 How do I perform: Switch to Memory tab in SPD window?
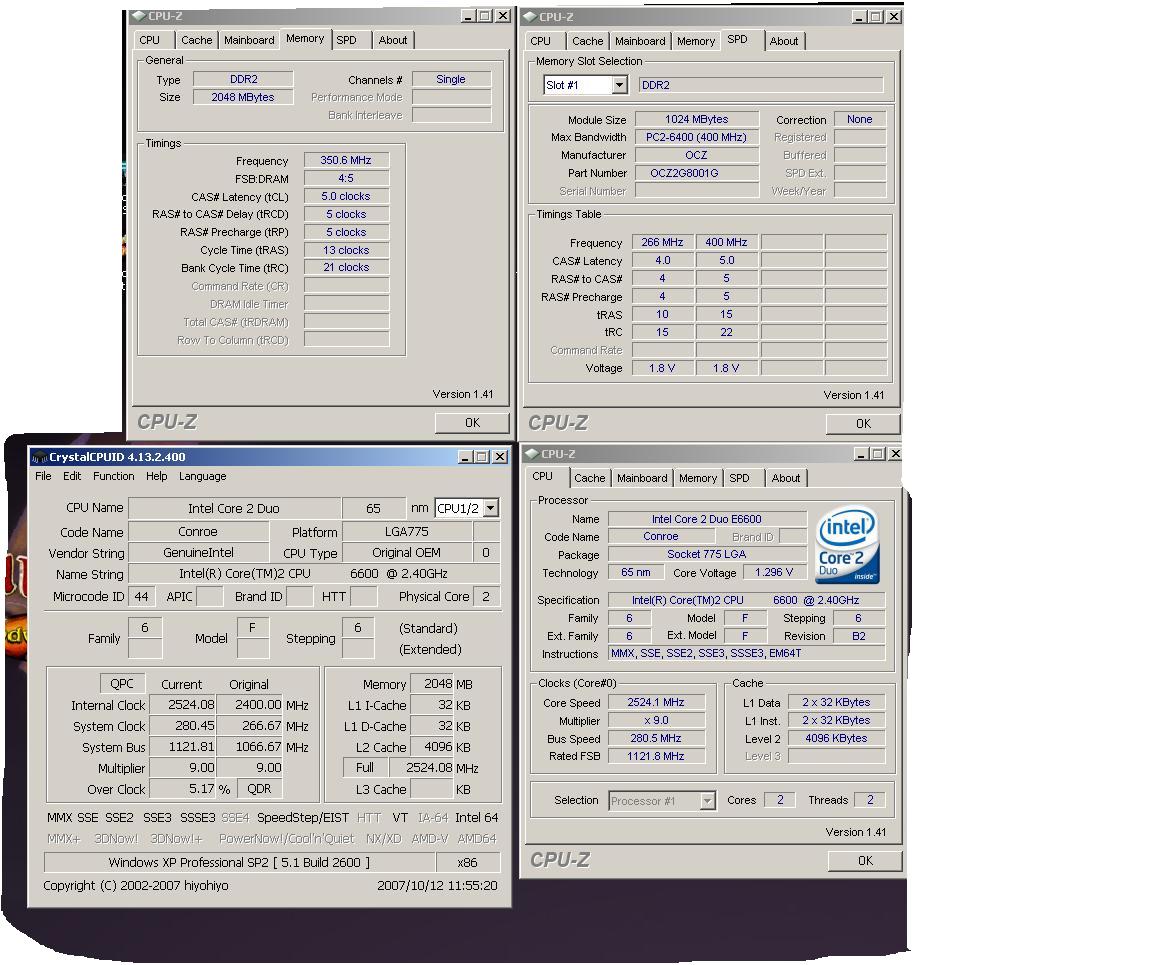(696, 41)
